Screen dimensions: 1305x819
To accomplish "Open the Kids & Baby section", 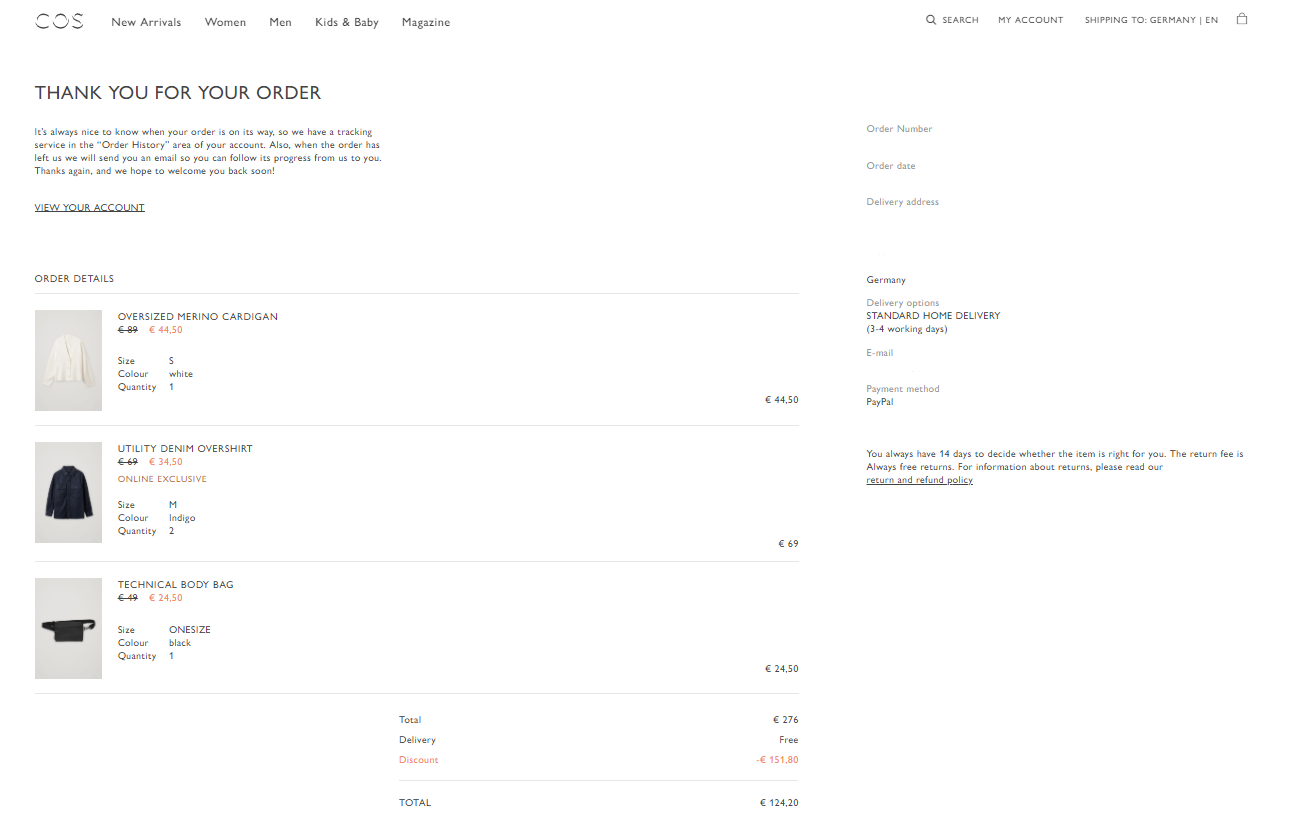I will click(347, 22).
